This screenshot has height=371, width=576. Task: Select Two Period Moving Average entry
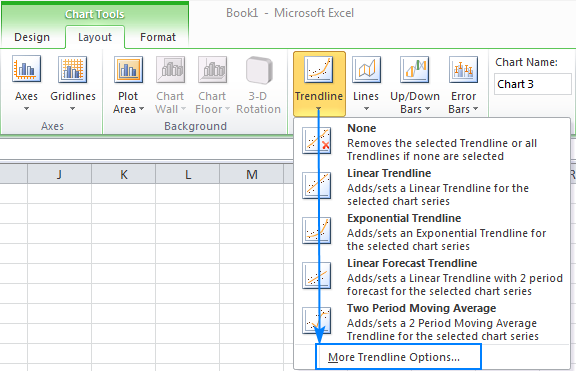coord(432,321)
